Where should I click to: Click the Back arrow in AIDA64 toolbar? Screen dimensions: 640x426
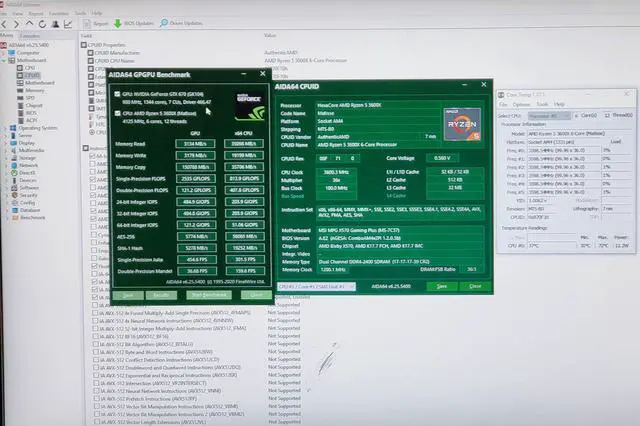4,24
